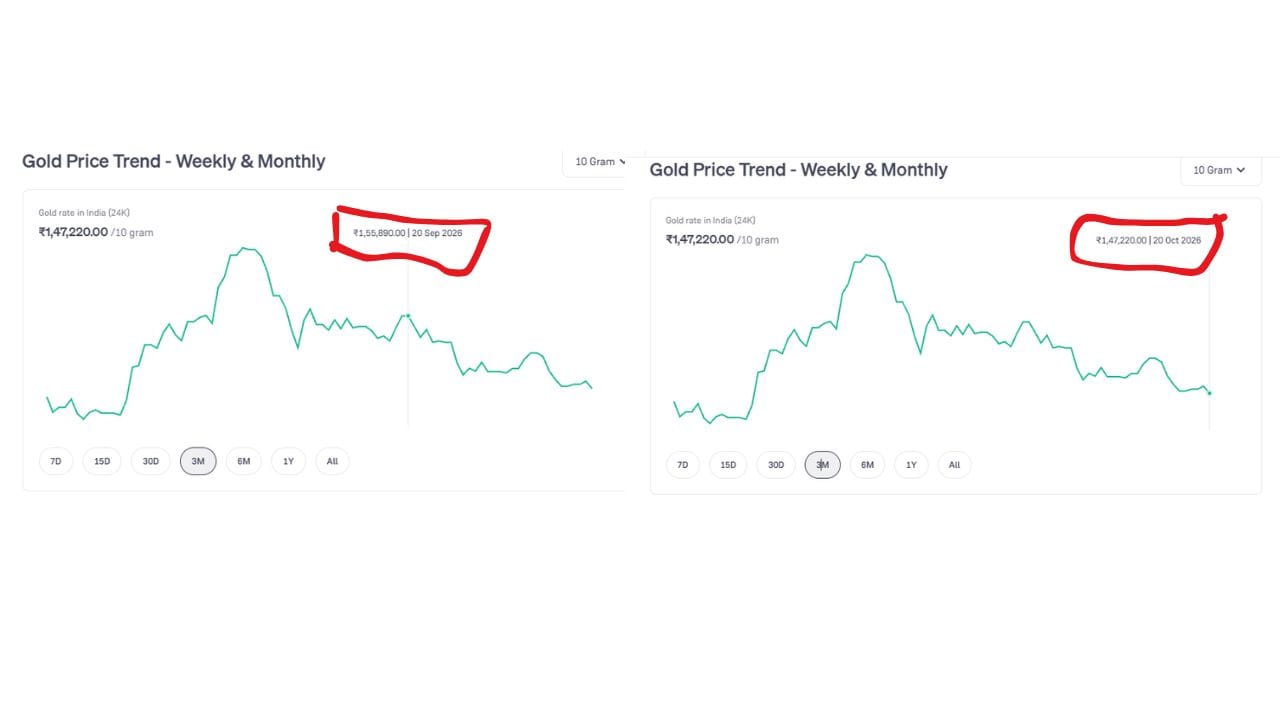Select 30D range in right chart

click(776, 465)
